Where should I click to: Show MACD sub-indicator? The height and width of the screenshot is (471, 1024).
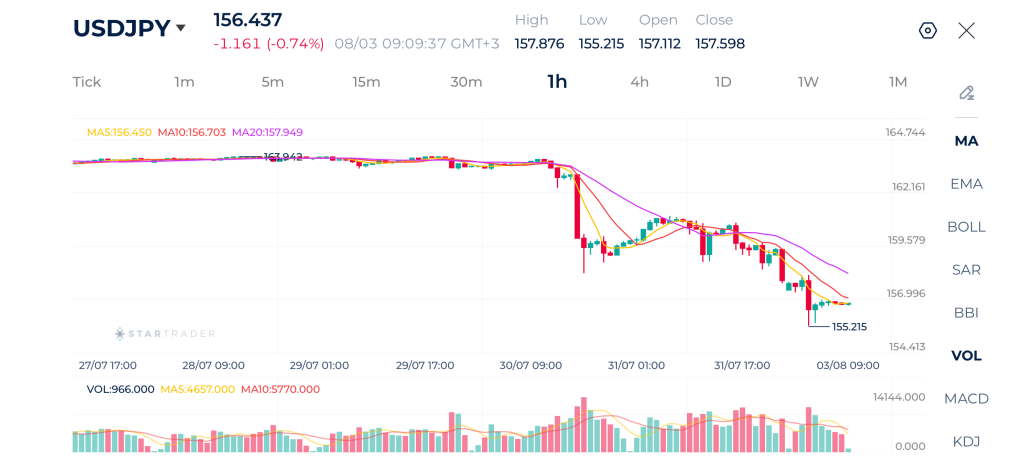pyautogui.click(x=967, y=398)
